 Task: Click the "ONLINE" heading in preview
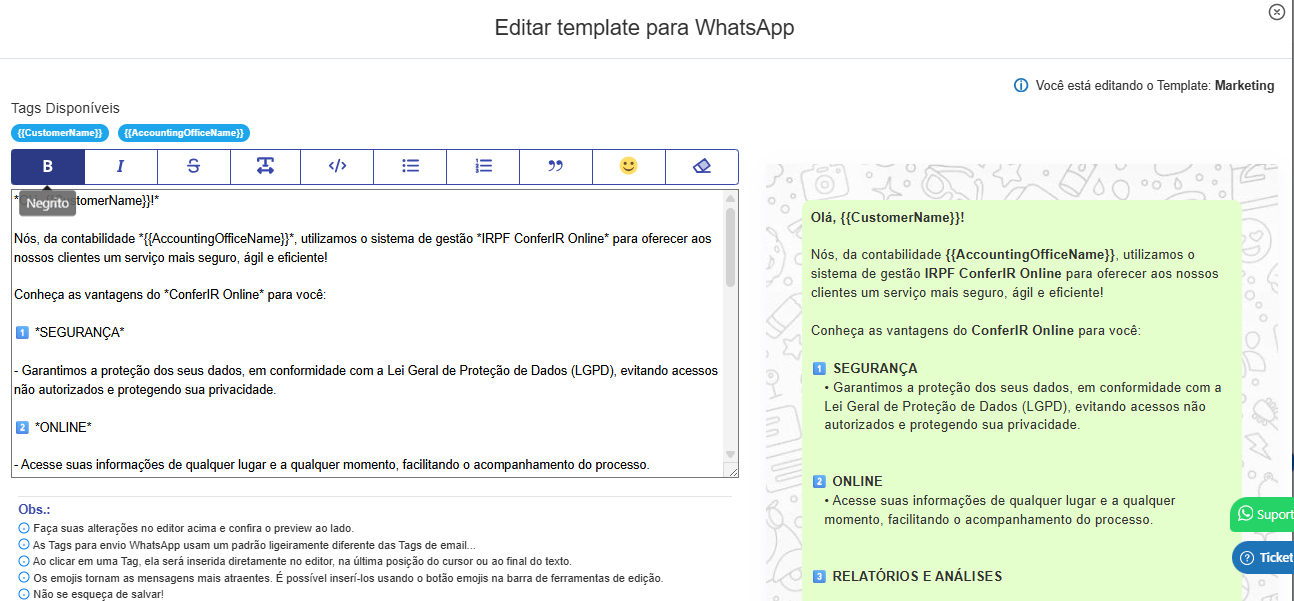click(858, 481)
